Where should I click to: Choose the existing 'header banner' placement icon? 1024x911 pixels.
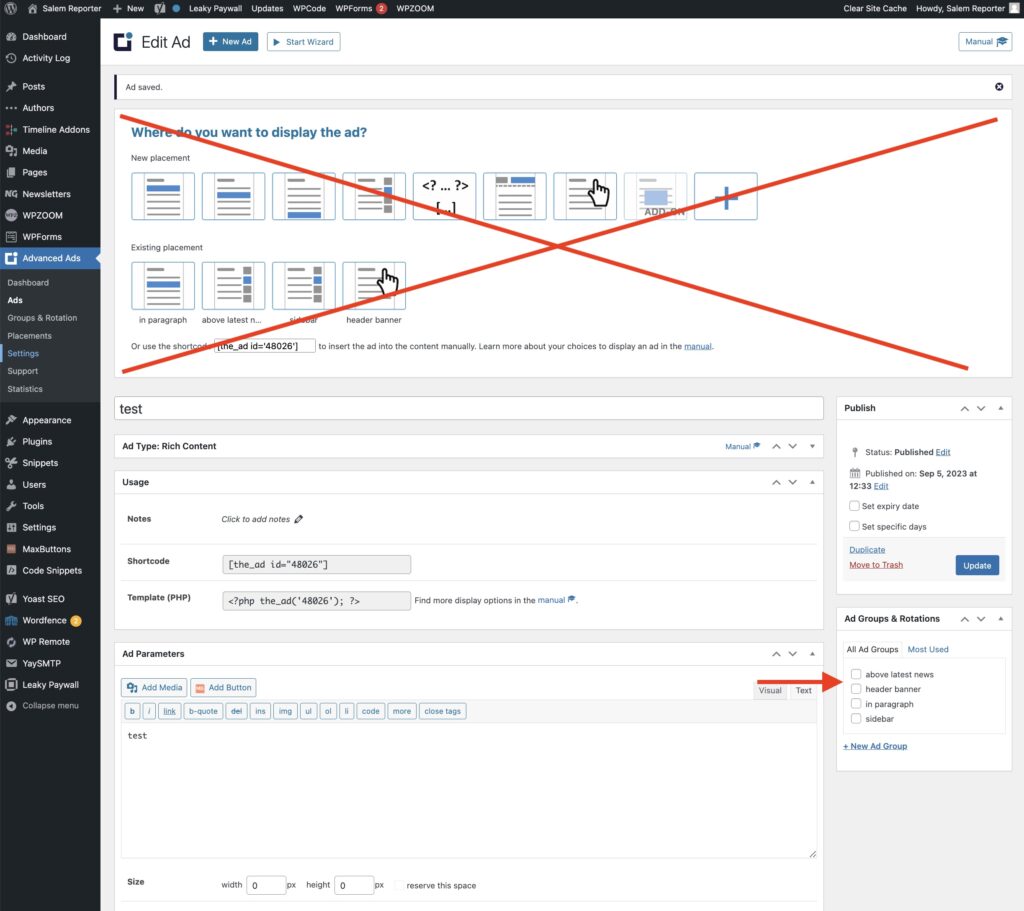pos(374,286)
